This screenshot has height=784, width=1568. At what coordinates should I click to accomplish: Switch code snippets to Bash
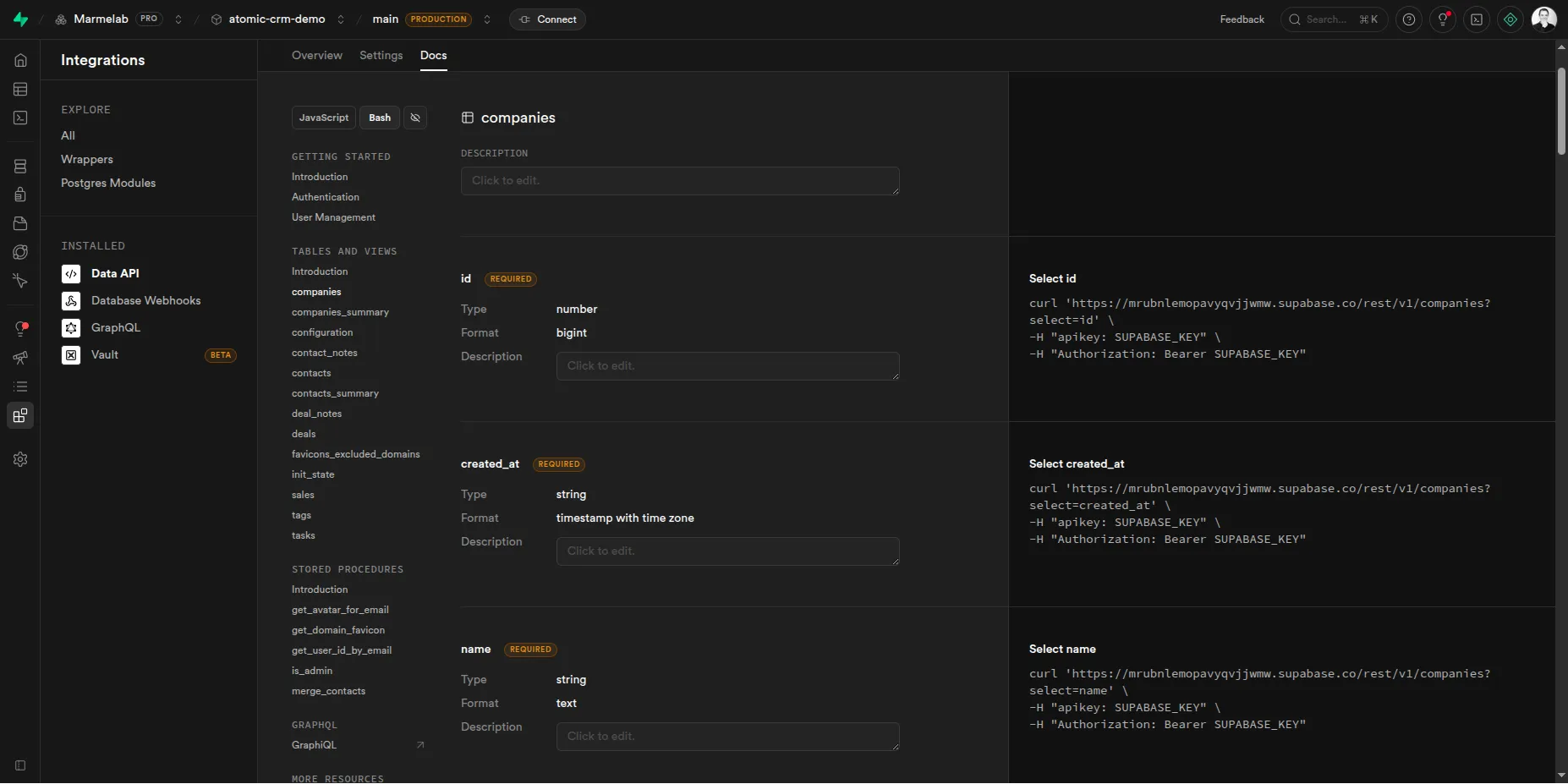coord(380,118)
